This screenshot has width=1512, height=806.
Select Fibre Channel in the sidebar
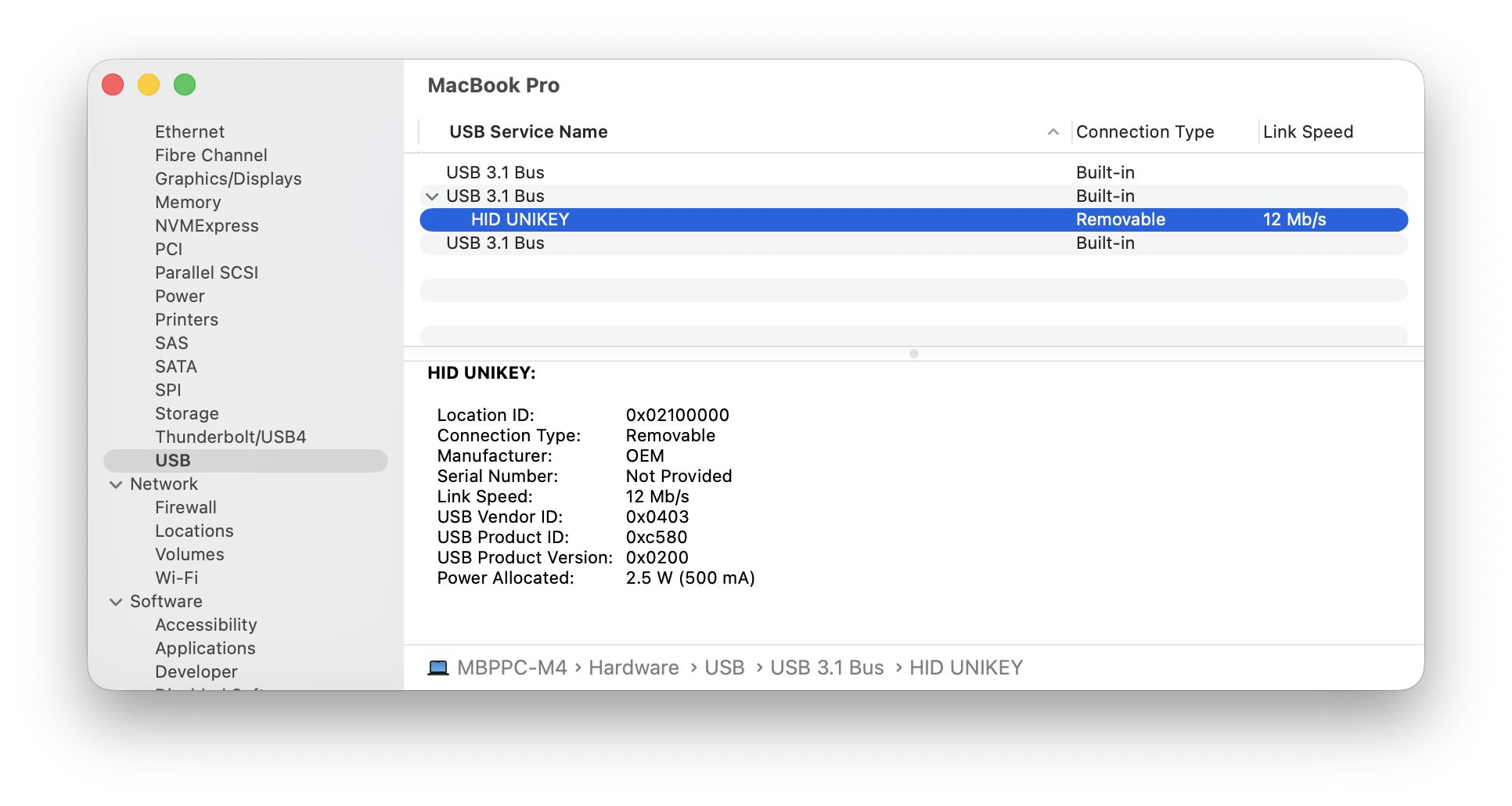pyautogui.click(x=211, y=155)
